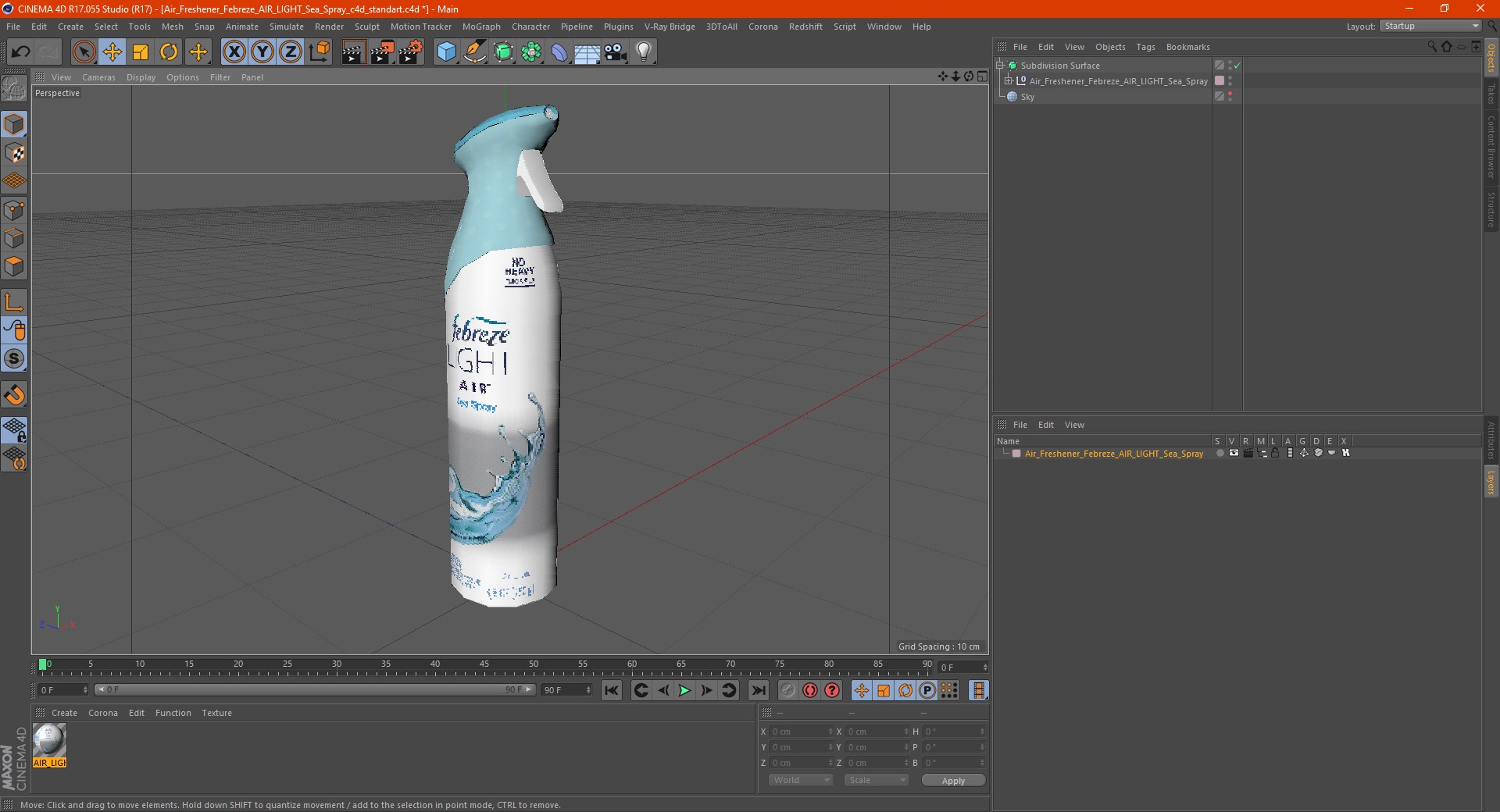The height and width of the screenshot is (812, 1500).
Task: Open the timeline layout icon
Action: (978, 690)
